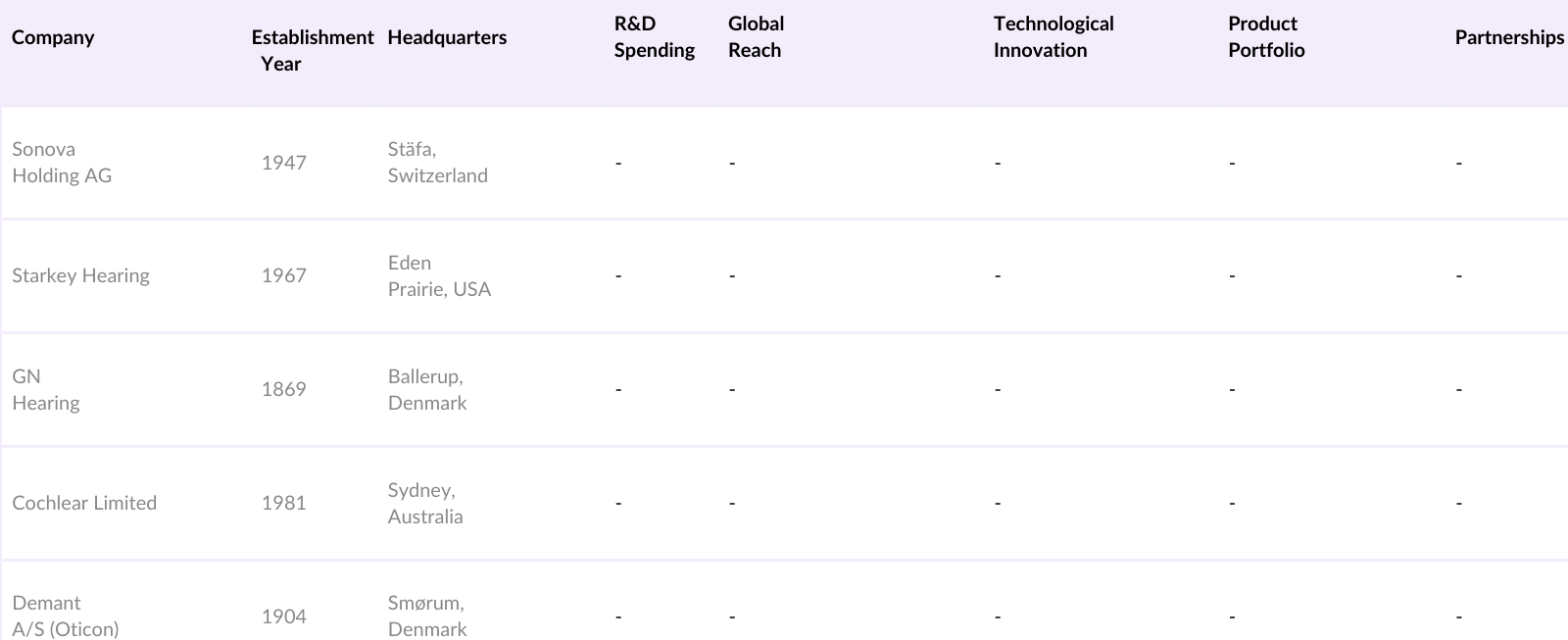The height and width of the screenshot is (640, 1568).
Task: Select the Eden Prairie, USA headquarters cell
Action: [439, 275]
